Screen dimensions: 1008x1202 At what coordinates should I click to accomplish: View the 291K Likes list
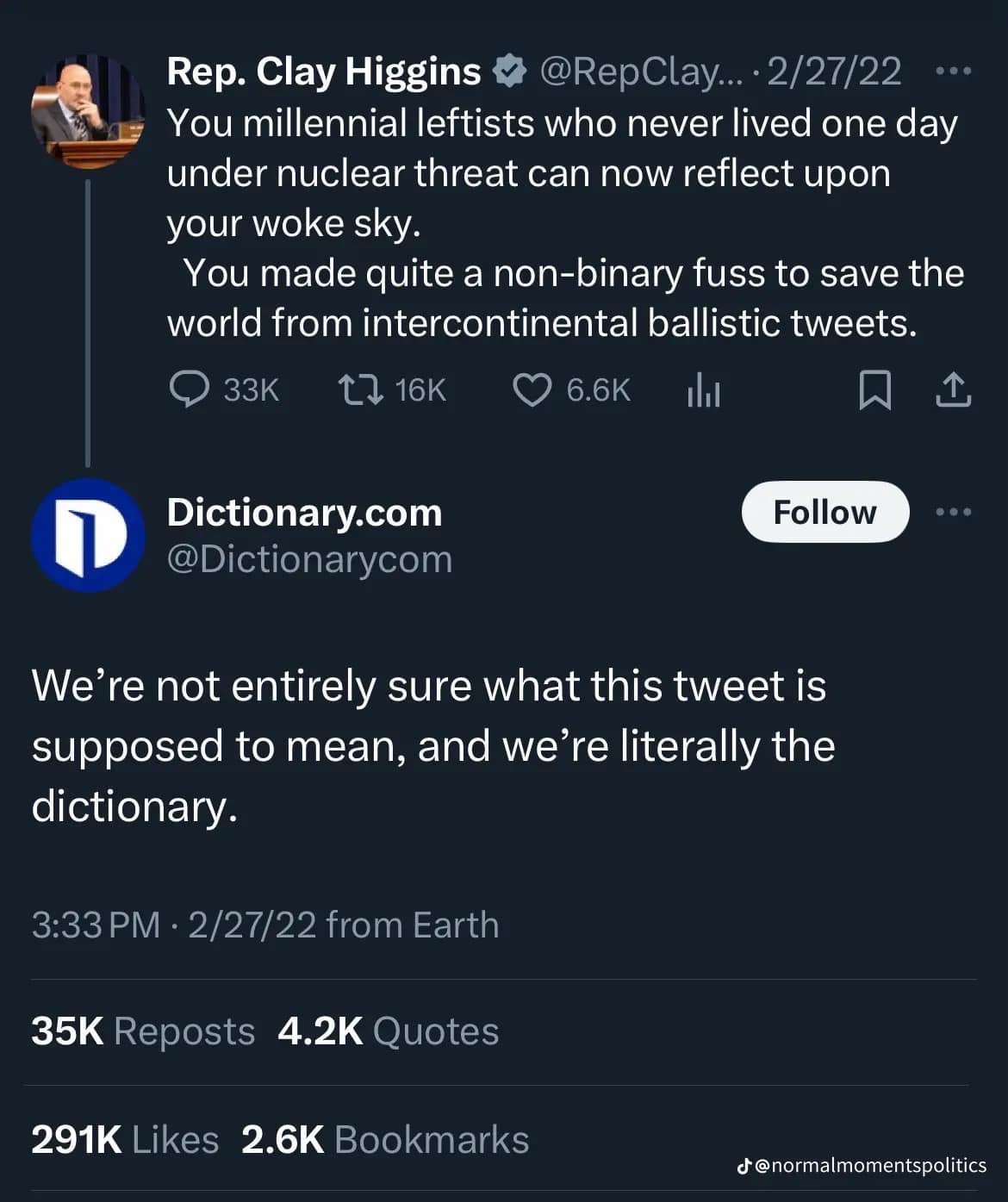(x=125, y=1139)
